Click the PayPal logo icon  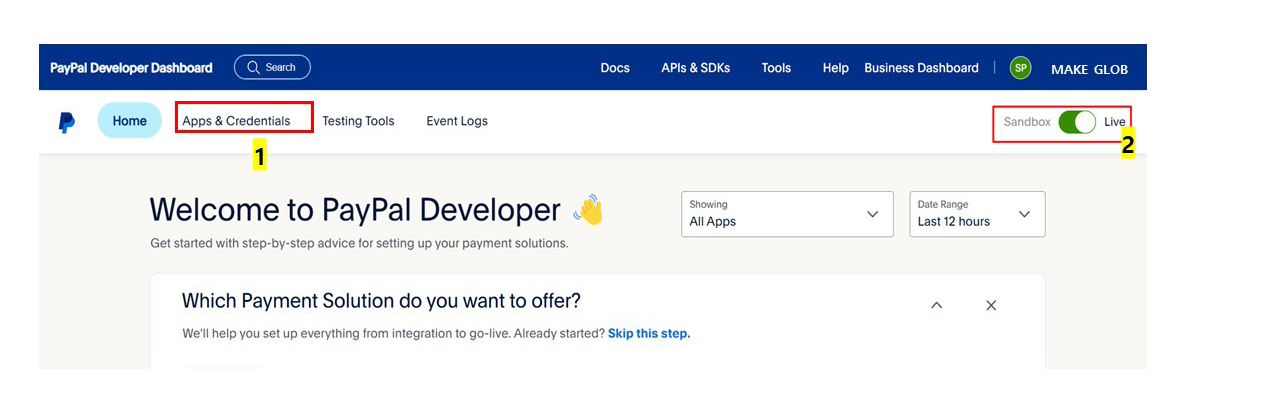click(x=67, y=122)
